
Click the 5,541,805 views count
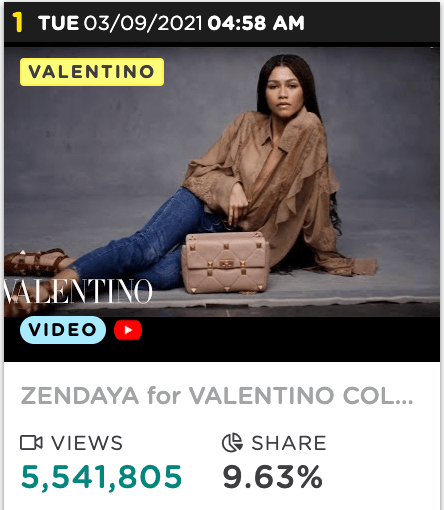tap(101, 477)
